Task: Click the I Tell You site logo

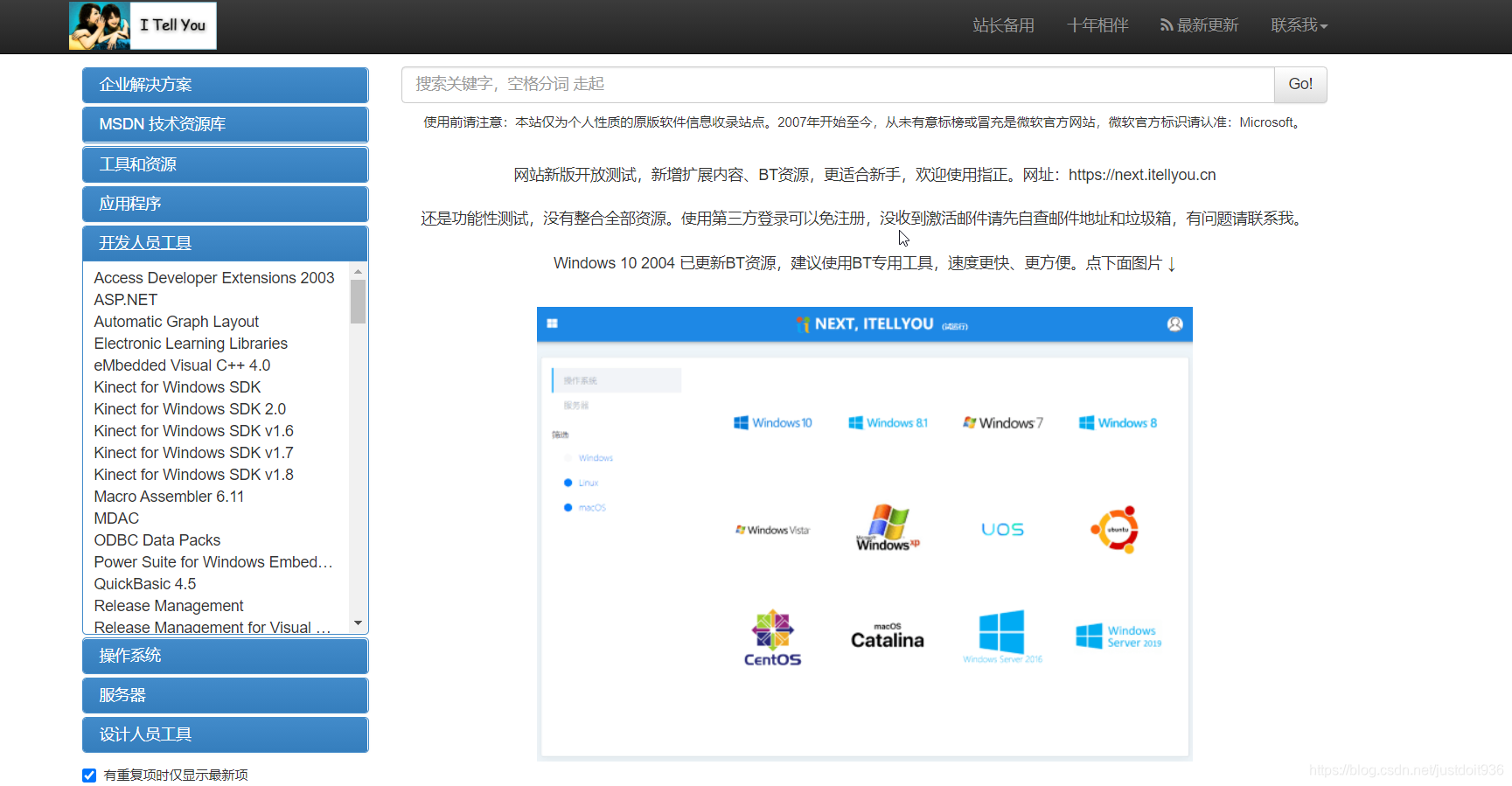Action: tap(143, 25)
